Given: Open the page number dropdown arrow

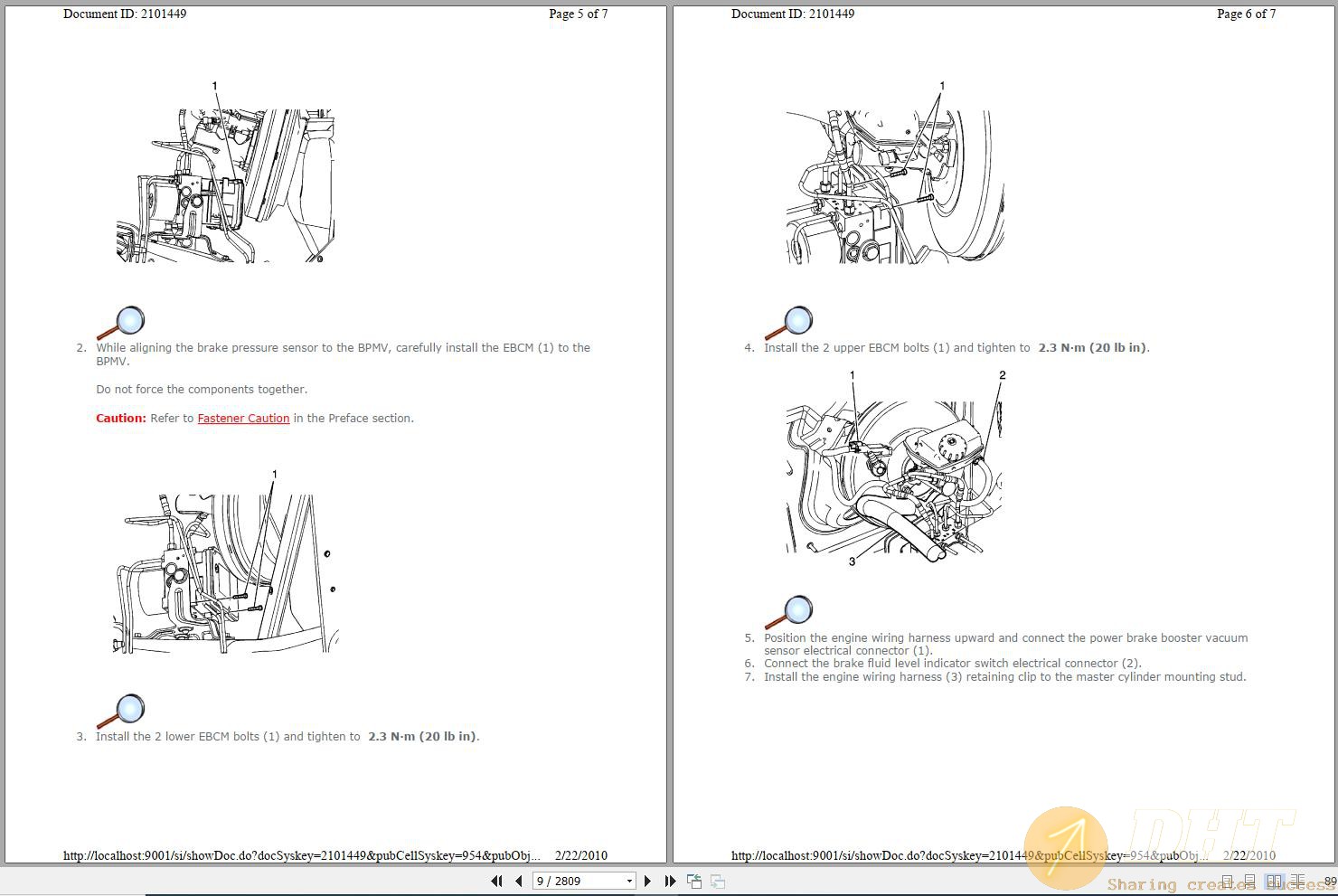Looking at the screenshot, I should coord(629,881).
